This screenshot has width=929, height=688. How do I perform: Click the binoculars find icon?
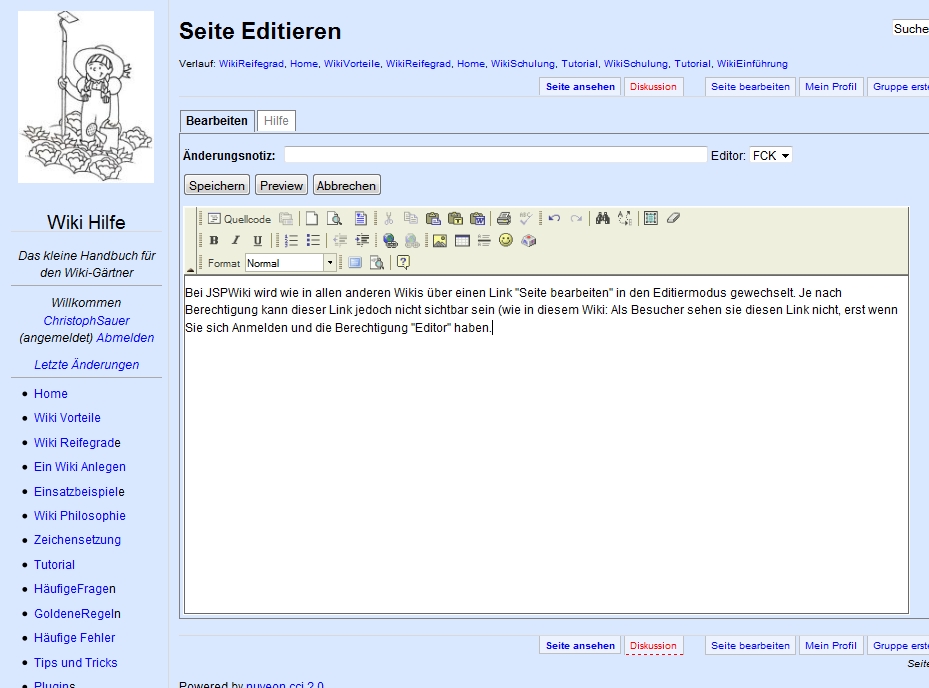pyautogui.click(x=603, y=219)
